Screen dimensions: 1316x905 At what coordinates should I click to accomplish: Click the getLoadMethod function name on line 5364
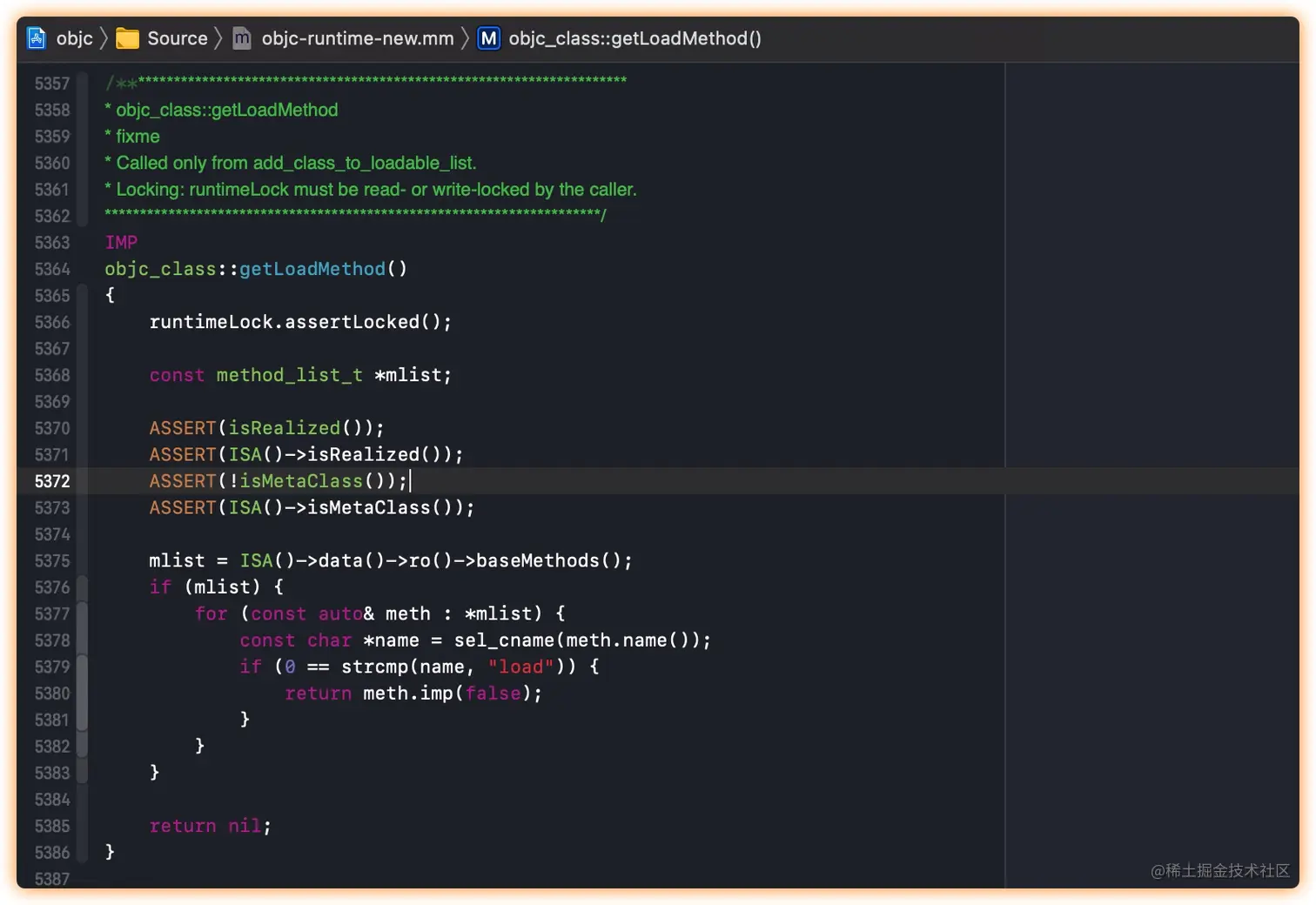tap(312, 269)
